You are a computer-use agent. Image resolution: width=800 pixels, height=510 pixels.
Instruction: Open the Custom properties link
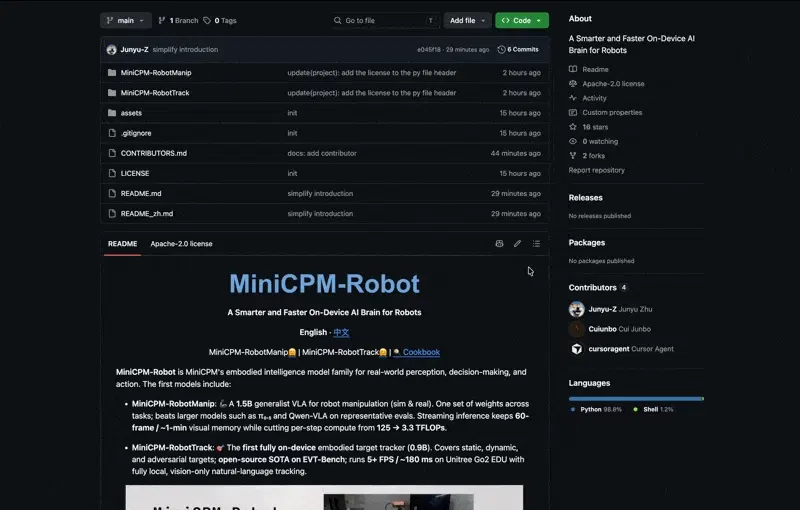pos(612,112)
